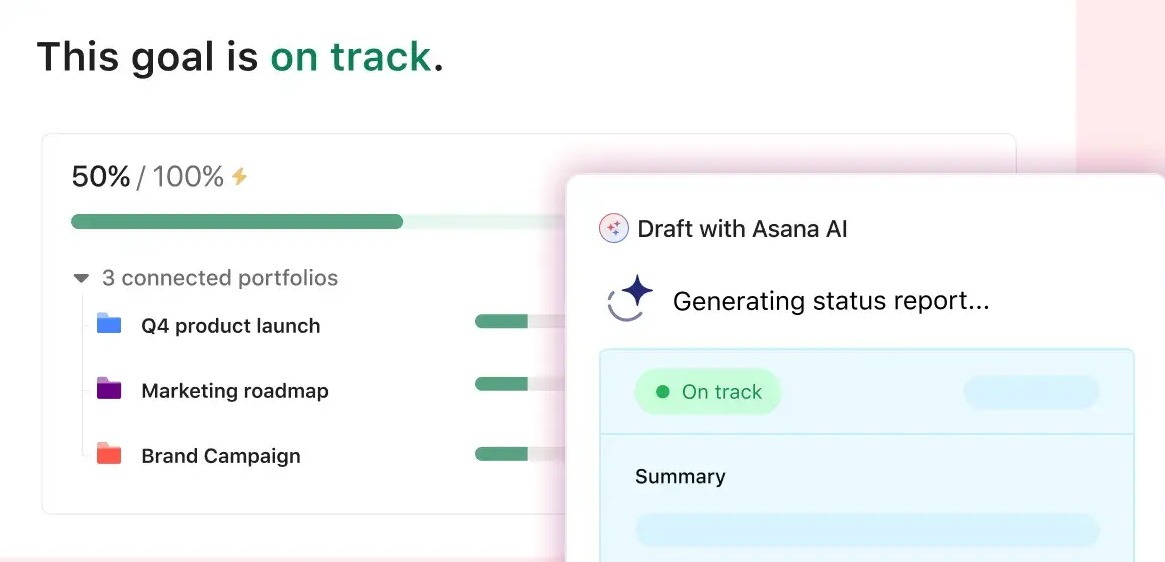The width and height of the screenshot is (1165, 562).
Task: Click the Draft with Asana AI label
Action: pyautogui.click(x=742, y=229)
